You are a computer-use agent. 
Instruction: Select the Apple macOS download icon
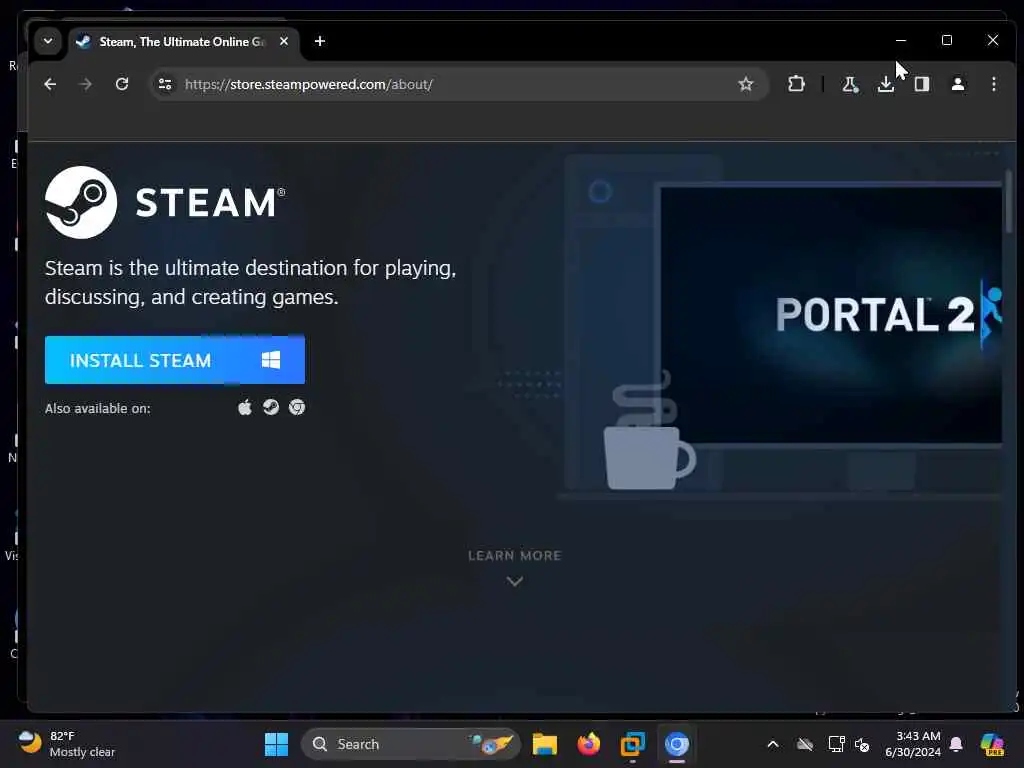tap(245, 408)
